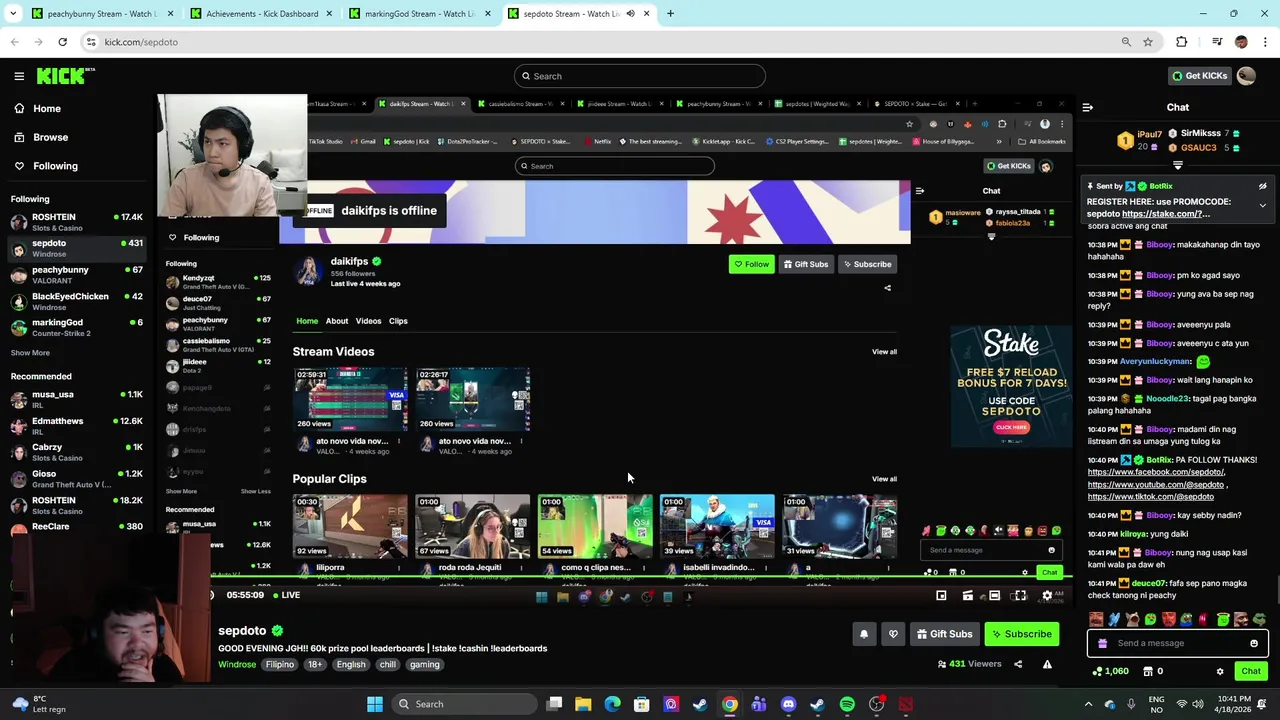
Task: Click the purple gift icon in the chat box
Action: click(1102, 644)
